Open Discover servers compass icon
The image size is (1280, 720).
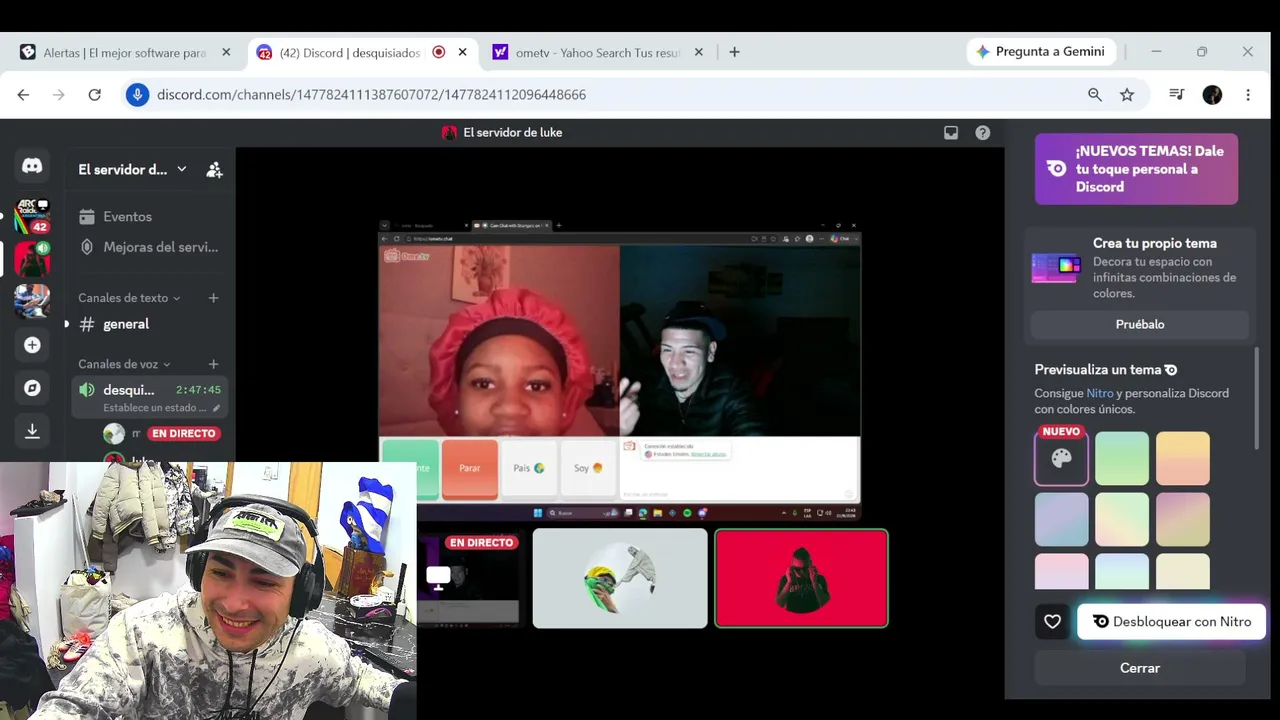32,388
